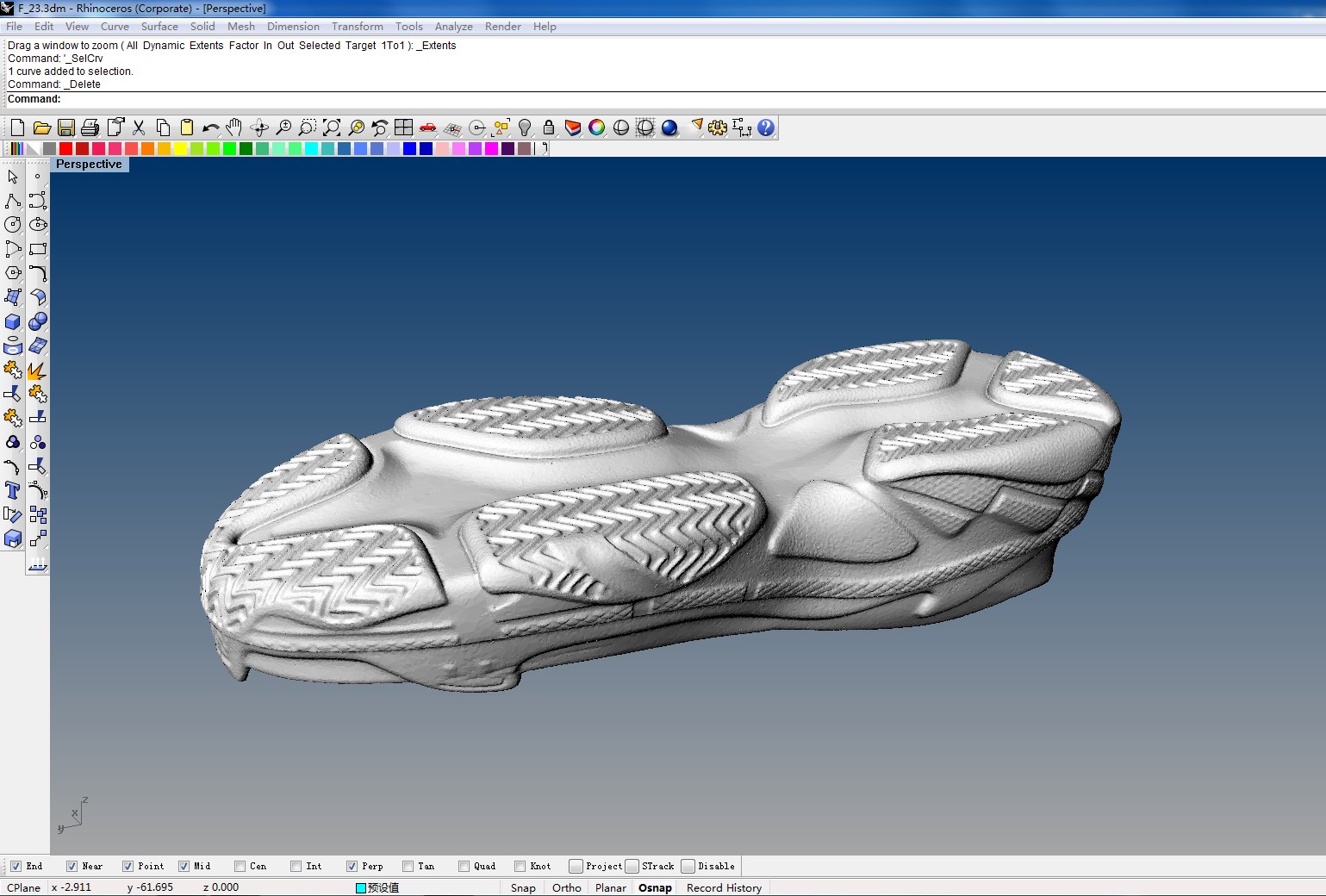Open the Help question mark icon
Screen dimensions: 1326x896
pyautogui.click(x=765, y=128)
